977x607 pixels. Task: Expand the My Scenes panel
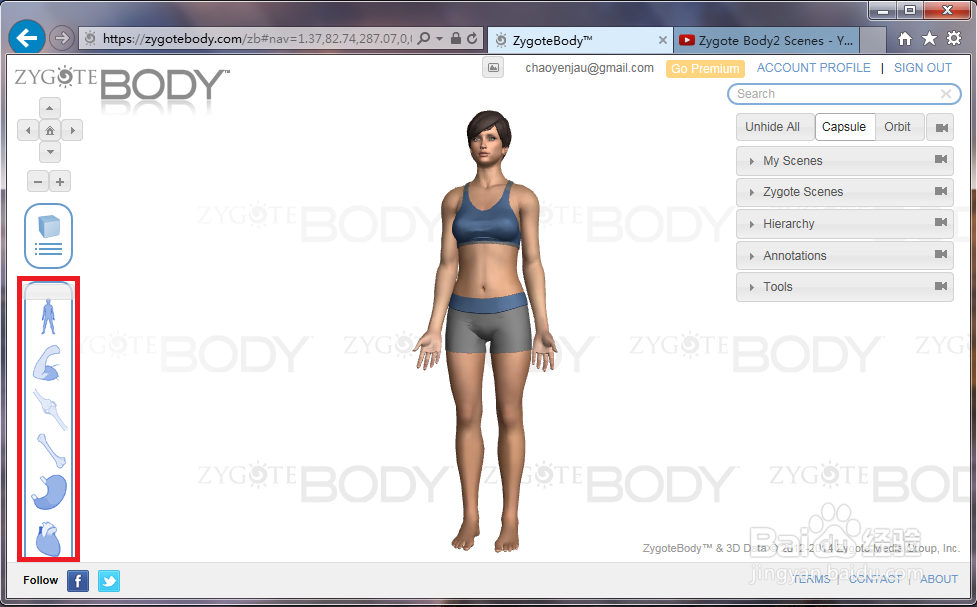(x=844, y=161)
